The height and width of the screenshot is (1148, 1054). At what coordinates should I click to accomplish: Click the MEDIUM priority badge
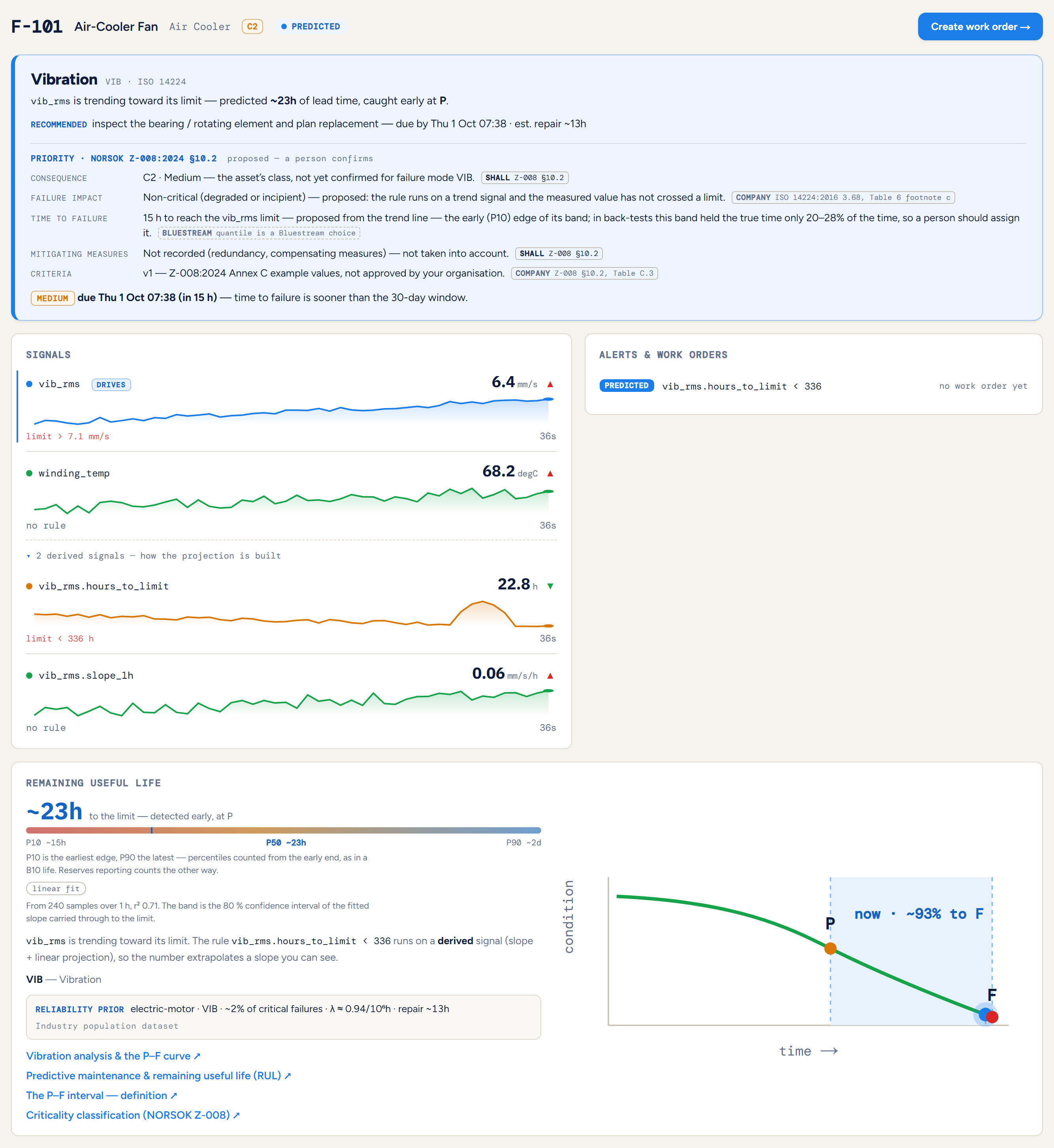pyautogui.click(x=53, y=298)
